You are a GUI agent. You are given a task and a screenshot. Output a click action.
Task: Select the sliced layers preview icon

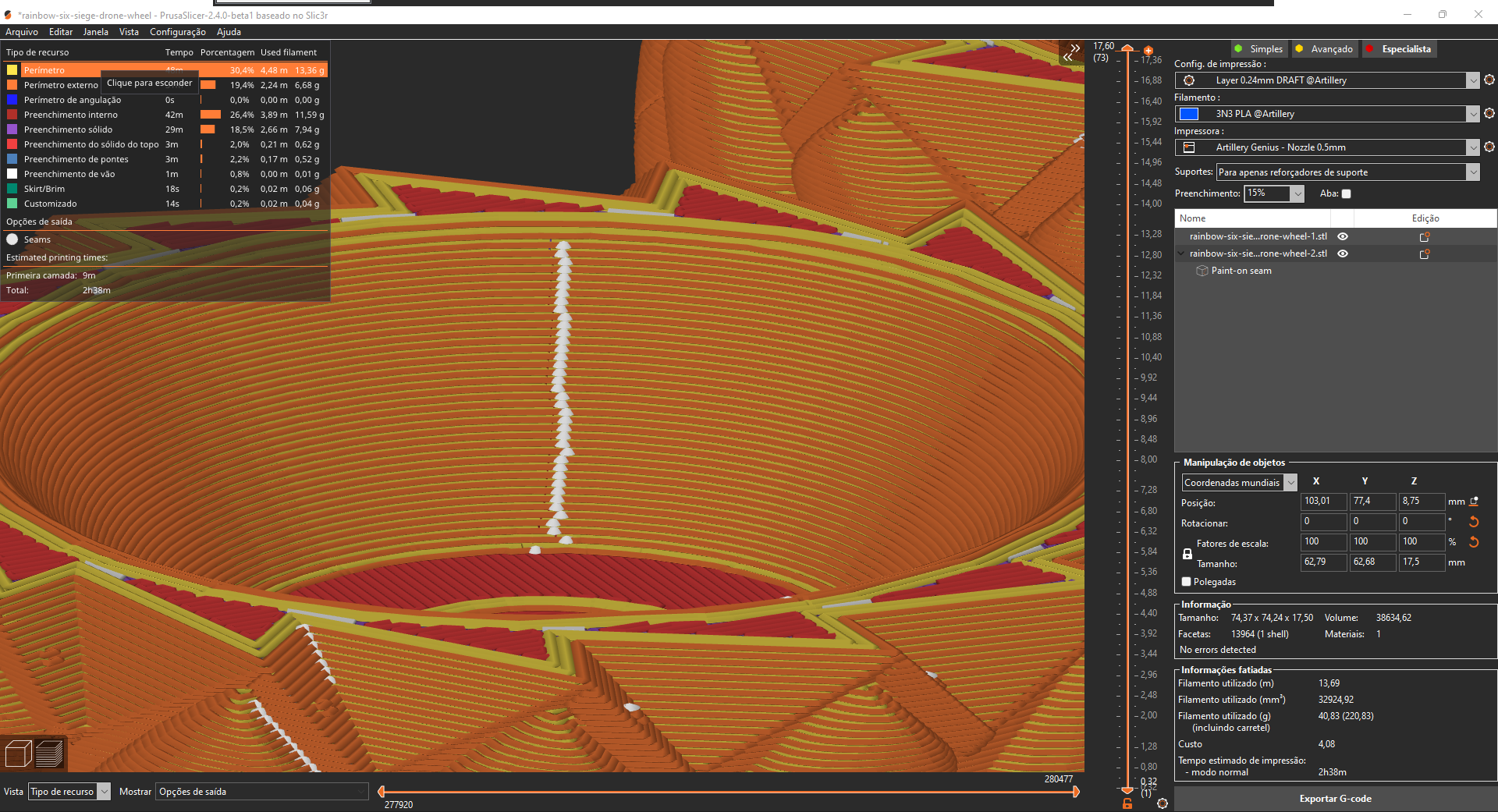[x=49, y=753]
